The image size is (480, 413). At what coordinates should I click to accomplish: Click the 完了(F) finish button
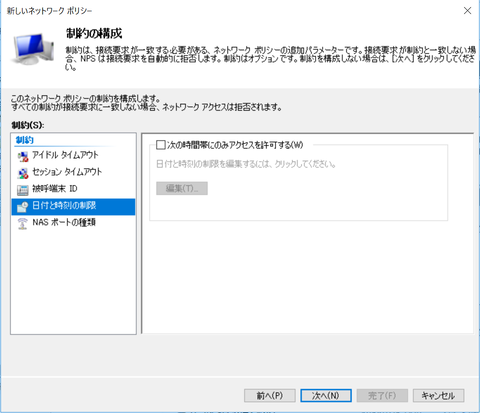(382, 396)
